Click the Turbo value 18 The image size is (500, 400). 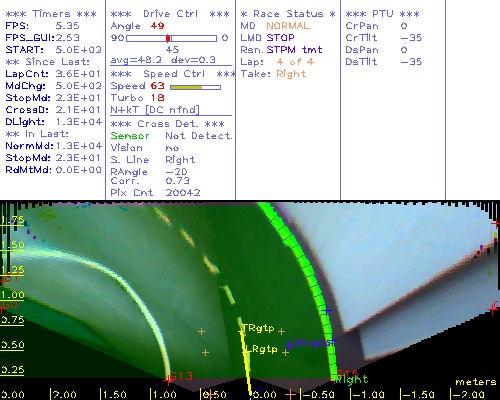coord(157,98)
